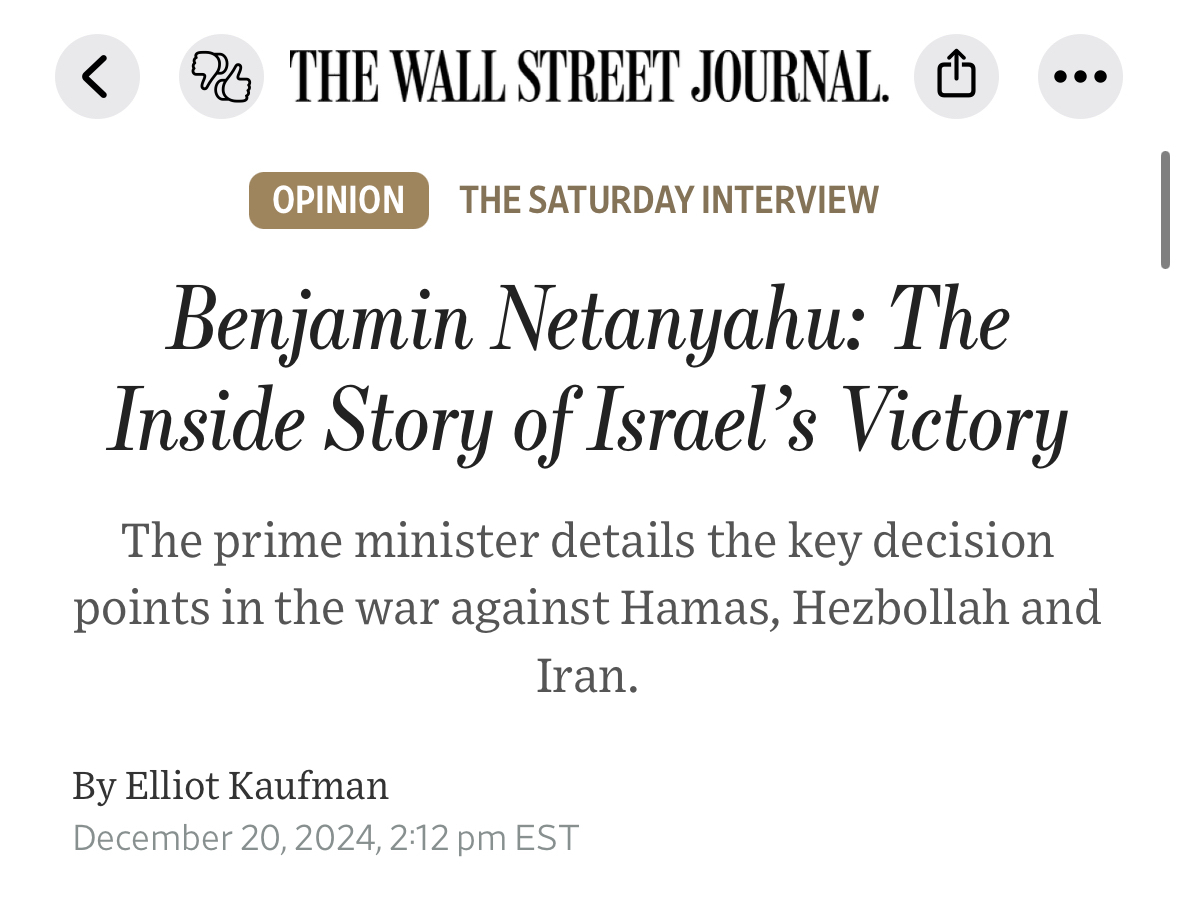Viewport: 1179px width, 898px height.
Task: Tap the share icon
Action: [x=956, y=77]
